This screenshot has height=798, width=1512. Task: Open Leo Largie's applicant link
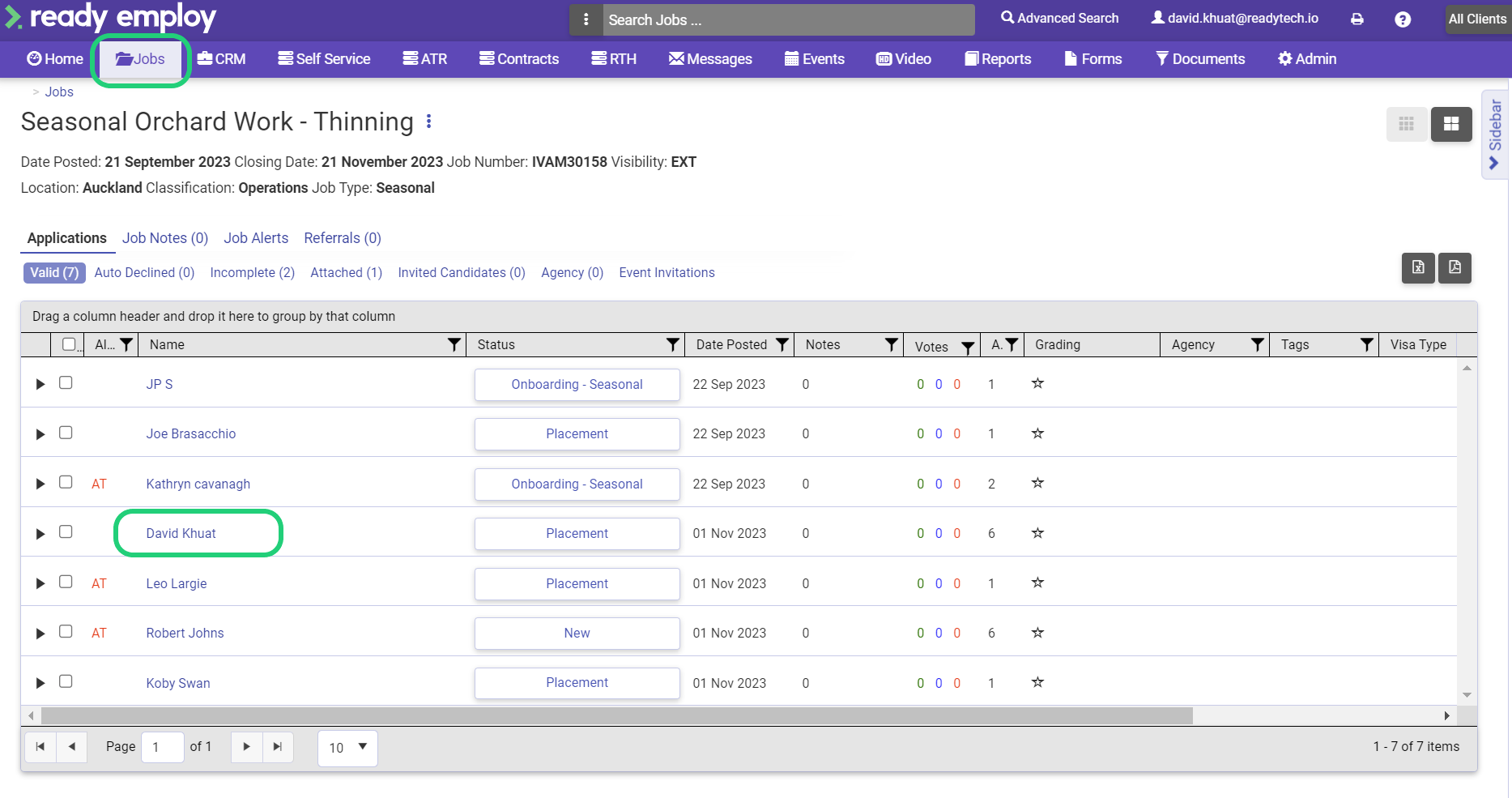click(177, 583)
